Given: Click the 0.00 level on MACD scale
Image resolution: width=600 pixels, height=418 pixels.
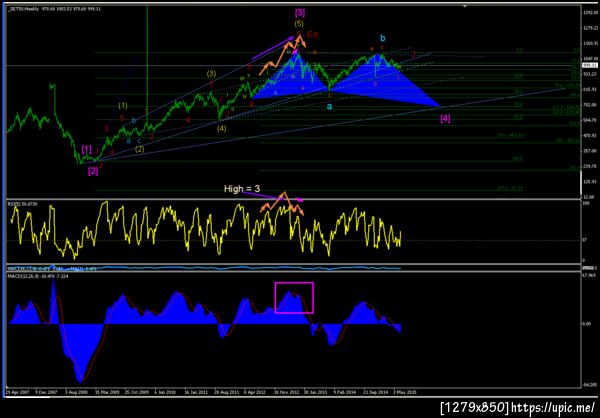Looking at the screenshot, I should [587, 324].
